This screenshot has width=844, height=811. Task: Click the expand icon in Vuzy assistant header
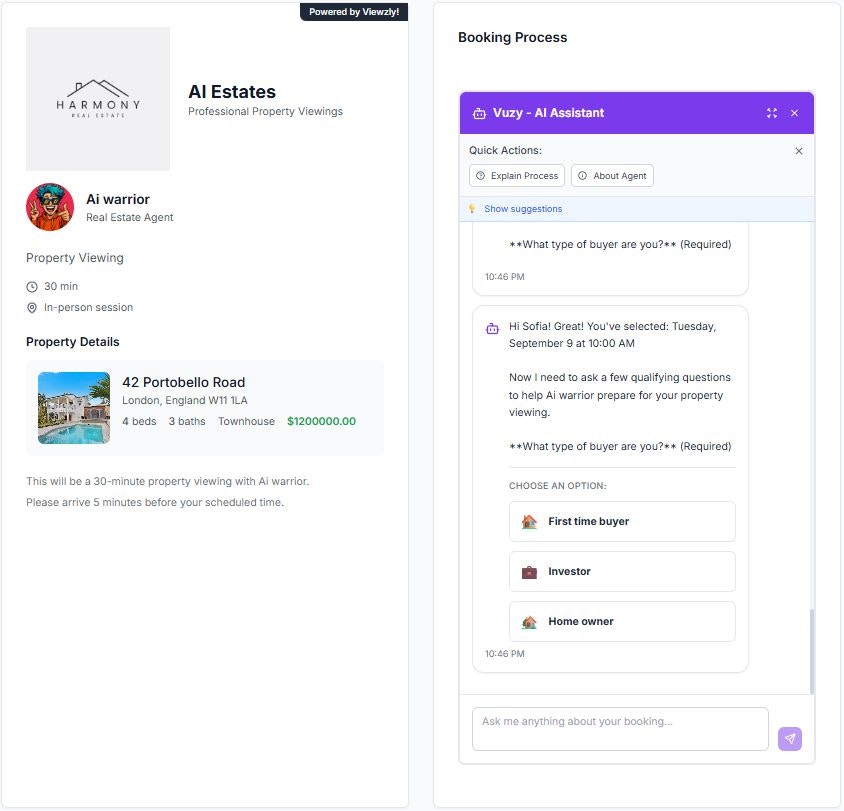click(x=772, y=113)
